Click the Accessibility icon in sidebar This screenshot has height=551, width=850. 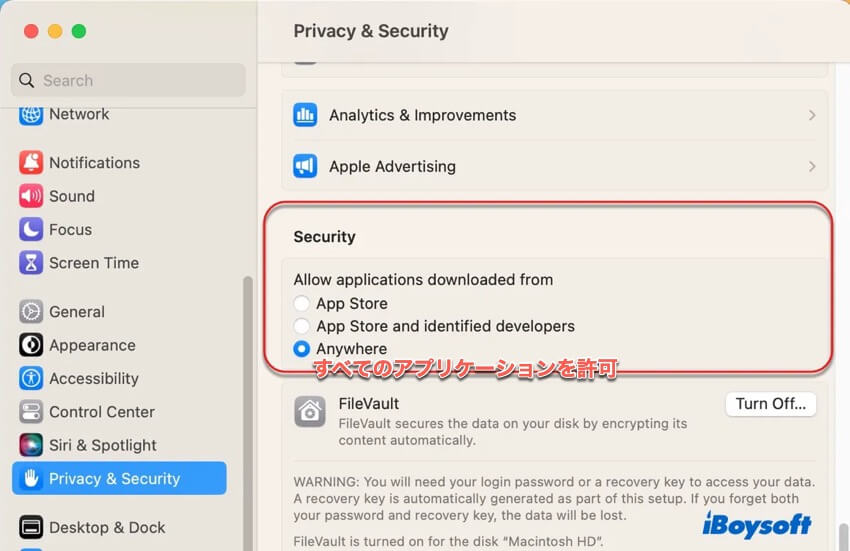31,379
